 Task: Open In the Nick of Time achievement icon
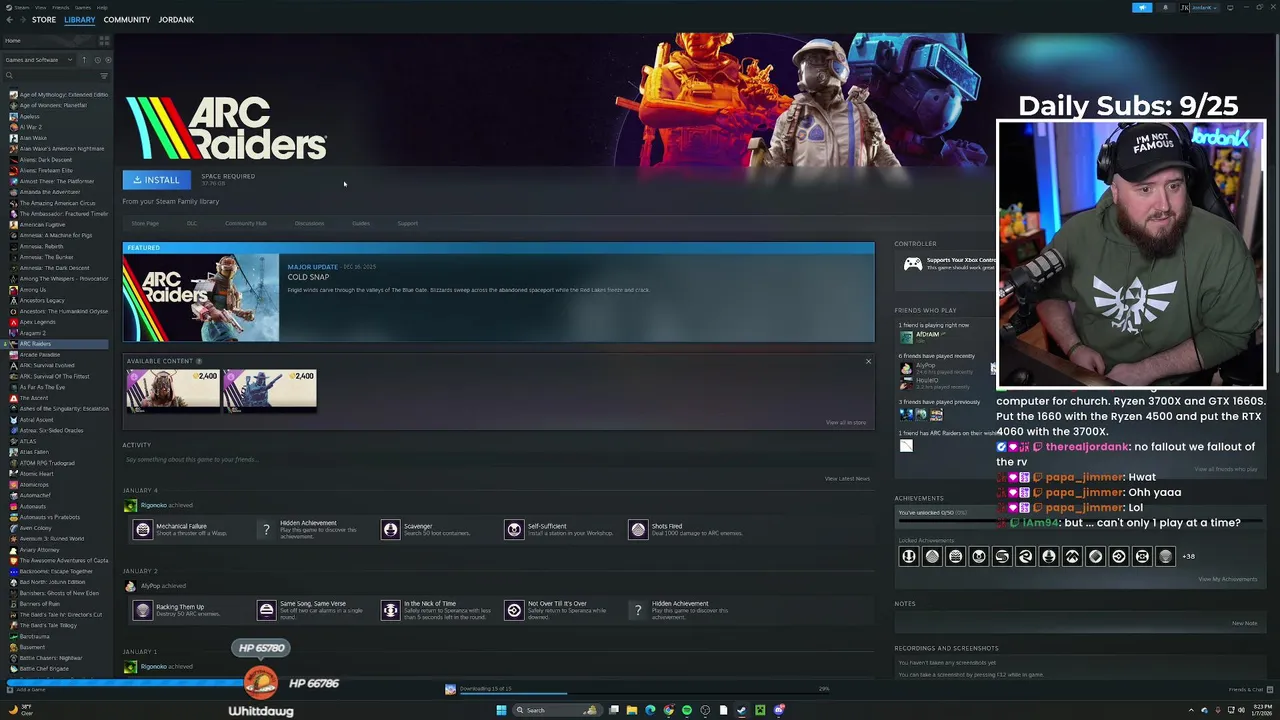[x=390, y=610]
